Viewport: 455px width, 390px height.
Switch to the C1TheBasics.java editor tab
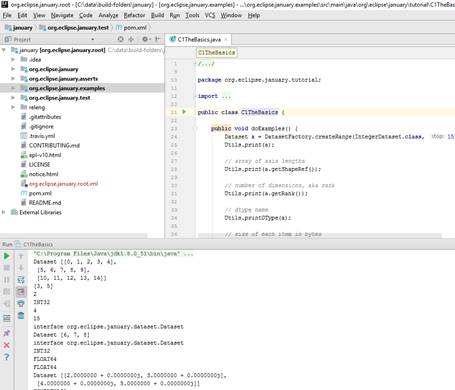coord(199,39)
